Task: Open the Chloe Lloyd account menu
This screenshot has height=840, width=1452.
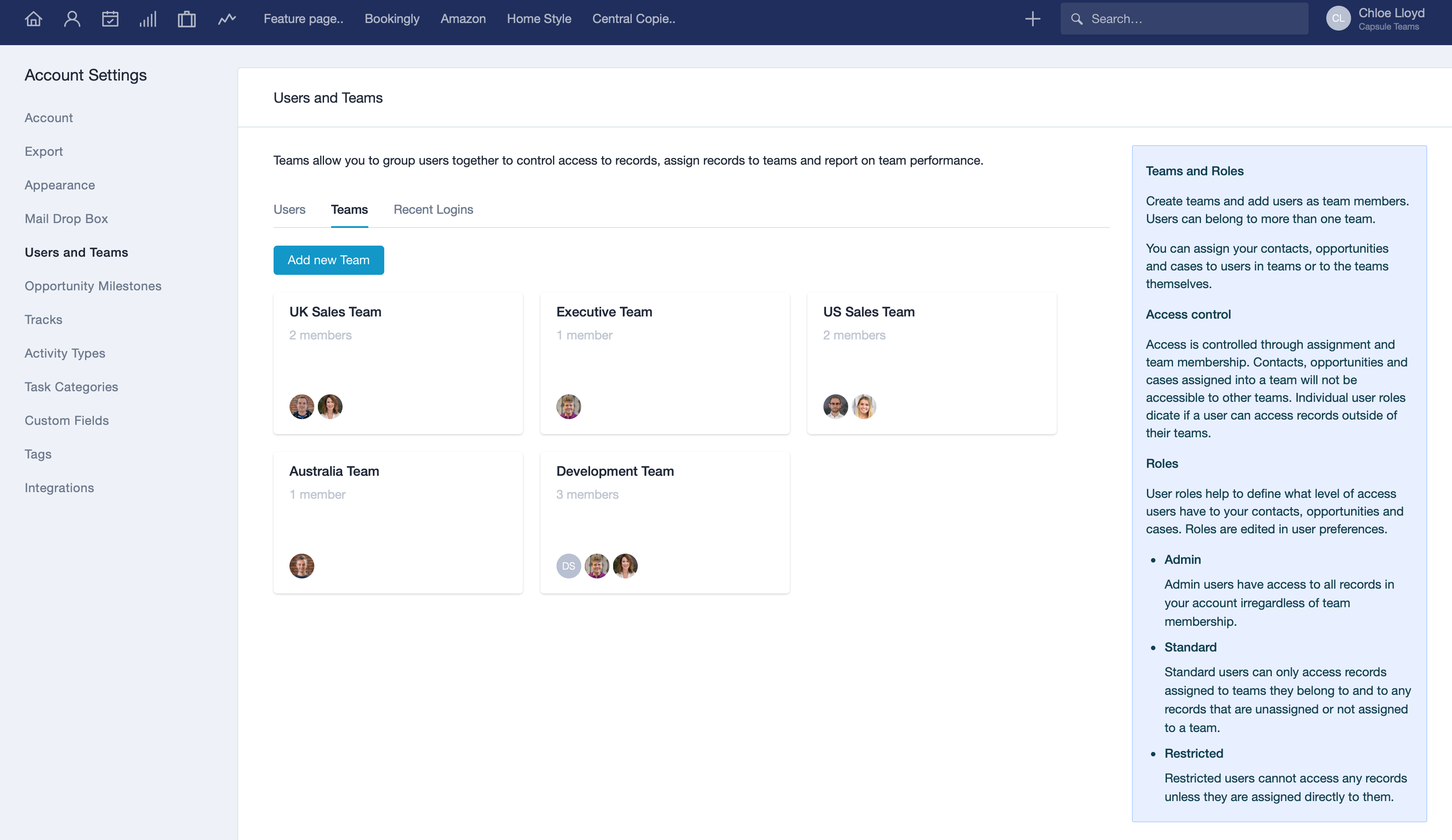Action: click(x=1391, y=13)
